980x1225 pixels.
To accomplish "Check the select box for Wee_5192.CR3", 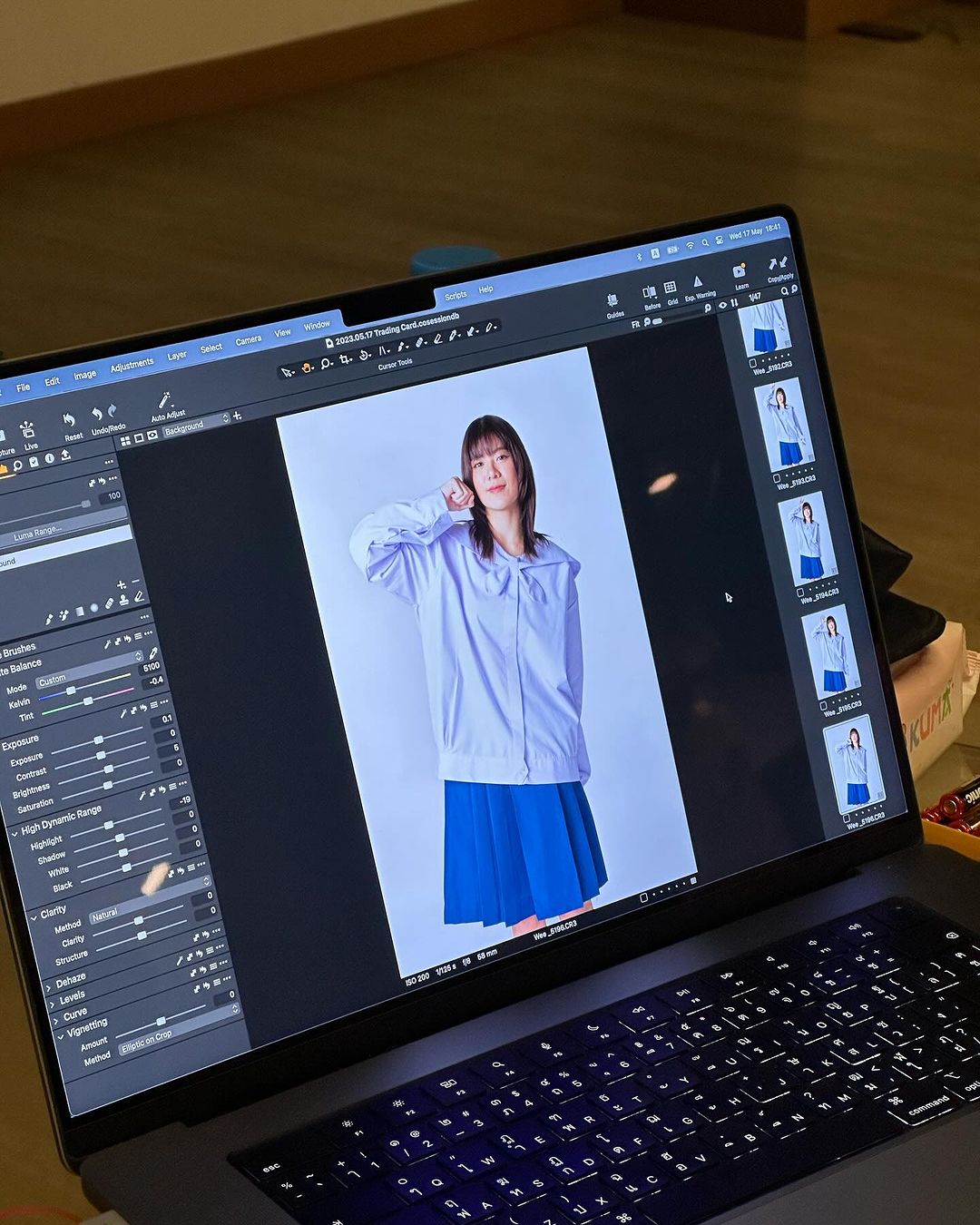I will tap(753, 362).
